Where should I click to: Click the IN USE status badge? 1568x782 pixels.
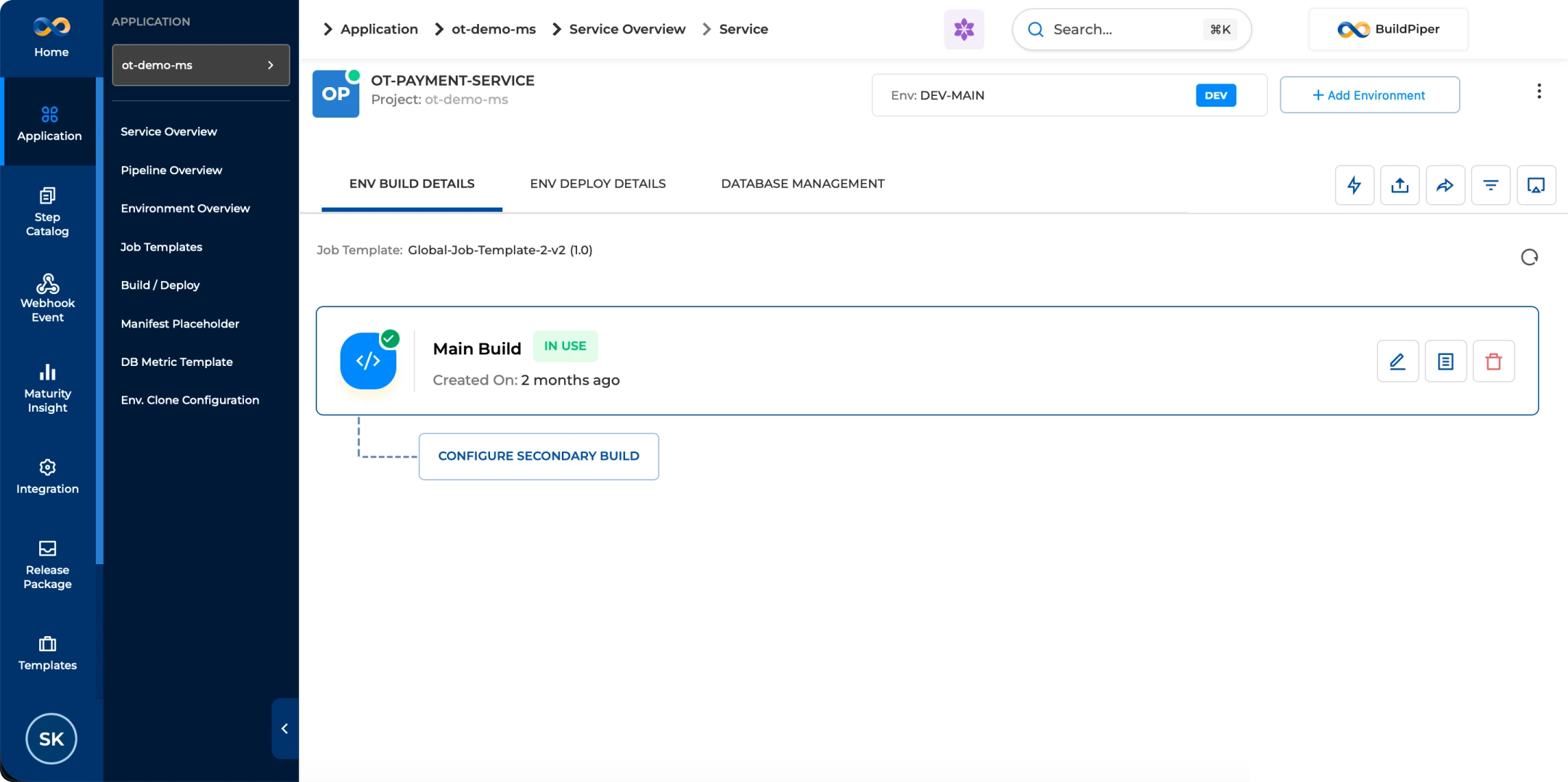click(565, 346)
